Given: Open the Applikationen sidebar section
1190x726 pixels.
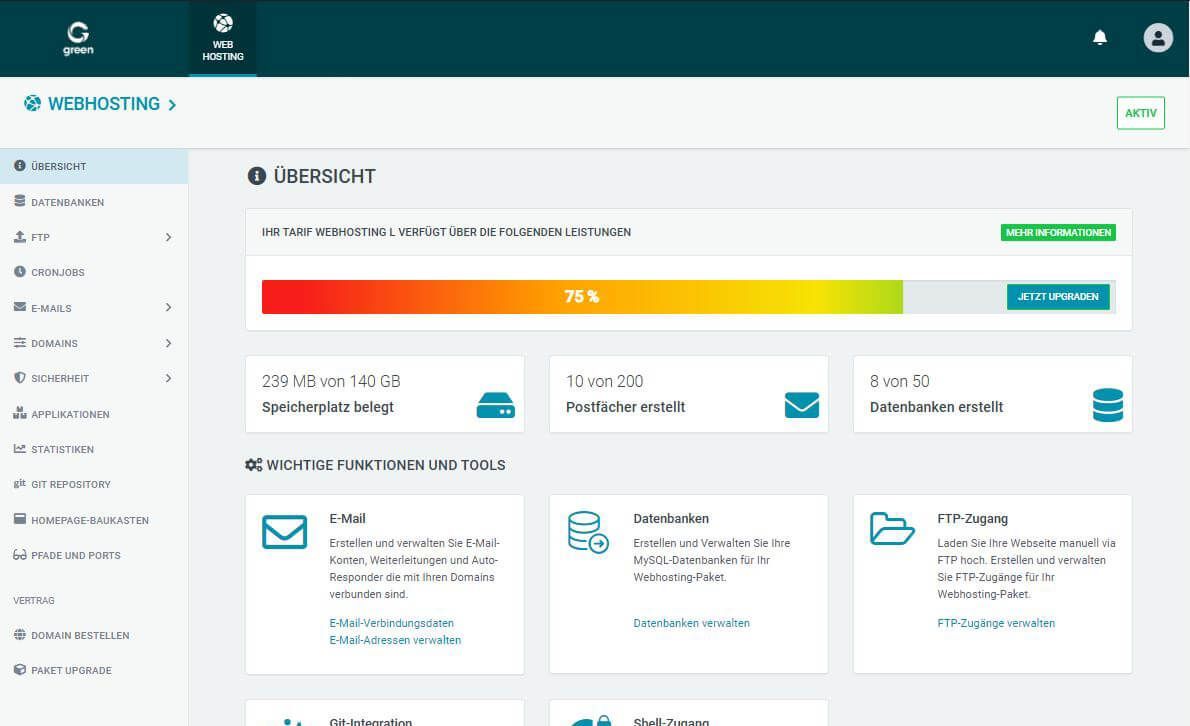Looking at the screenshot, I should click(71, 414).
